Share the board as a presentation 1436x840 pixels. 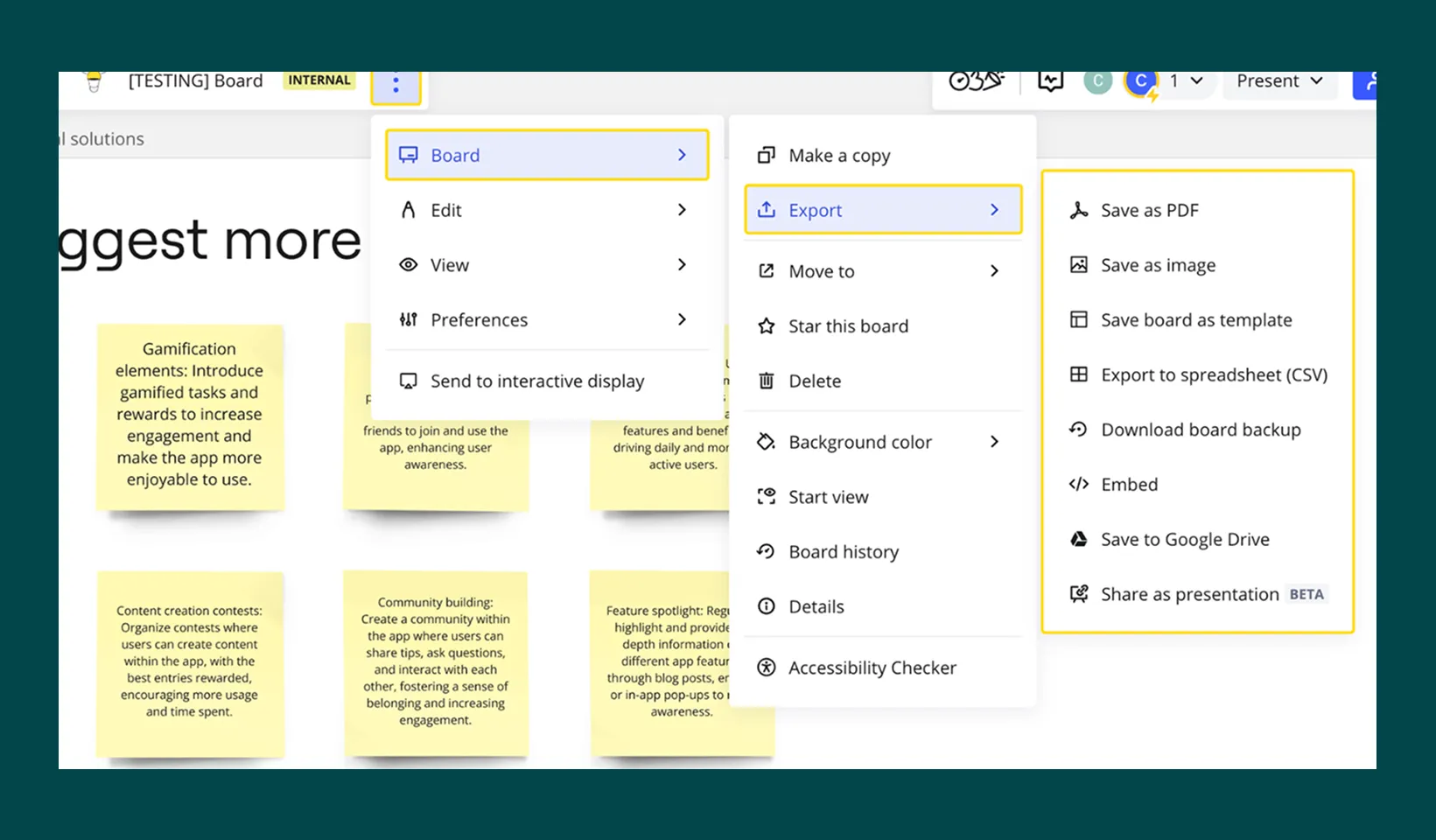click(1190, 593)
